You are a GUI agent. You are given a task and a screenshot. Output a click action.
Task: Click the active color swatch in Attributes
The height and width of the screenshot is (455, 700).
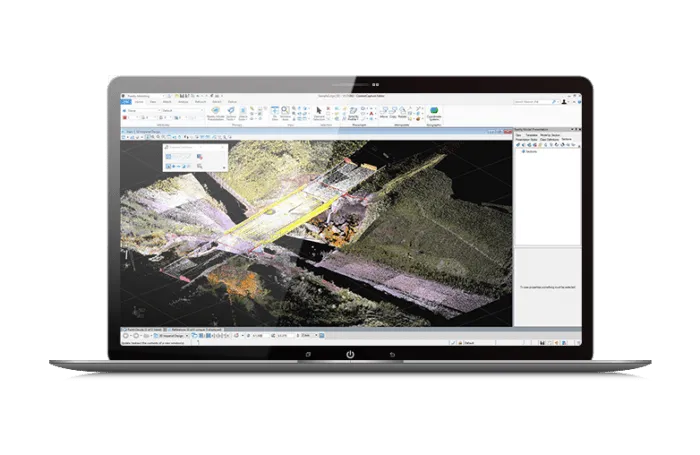point(127,118)
